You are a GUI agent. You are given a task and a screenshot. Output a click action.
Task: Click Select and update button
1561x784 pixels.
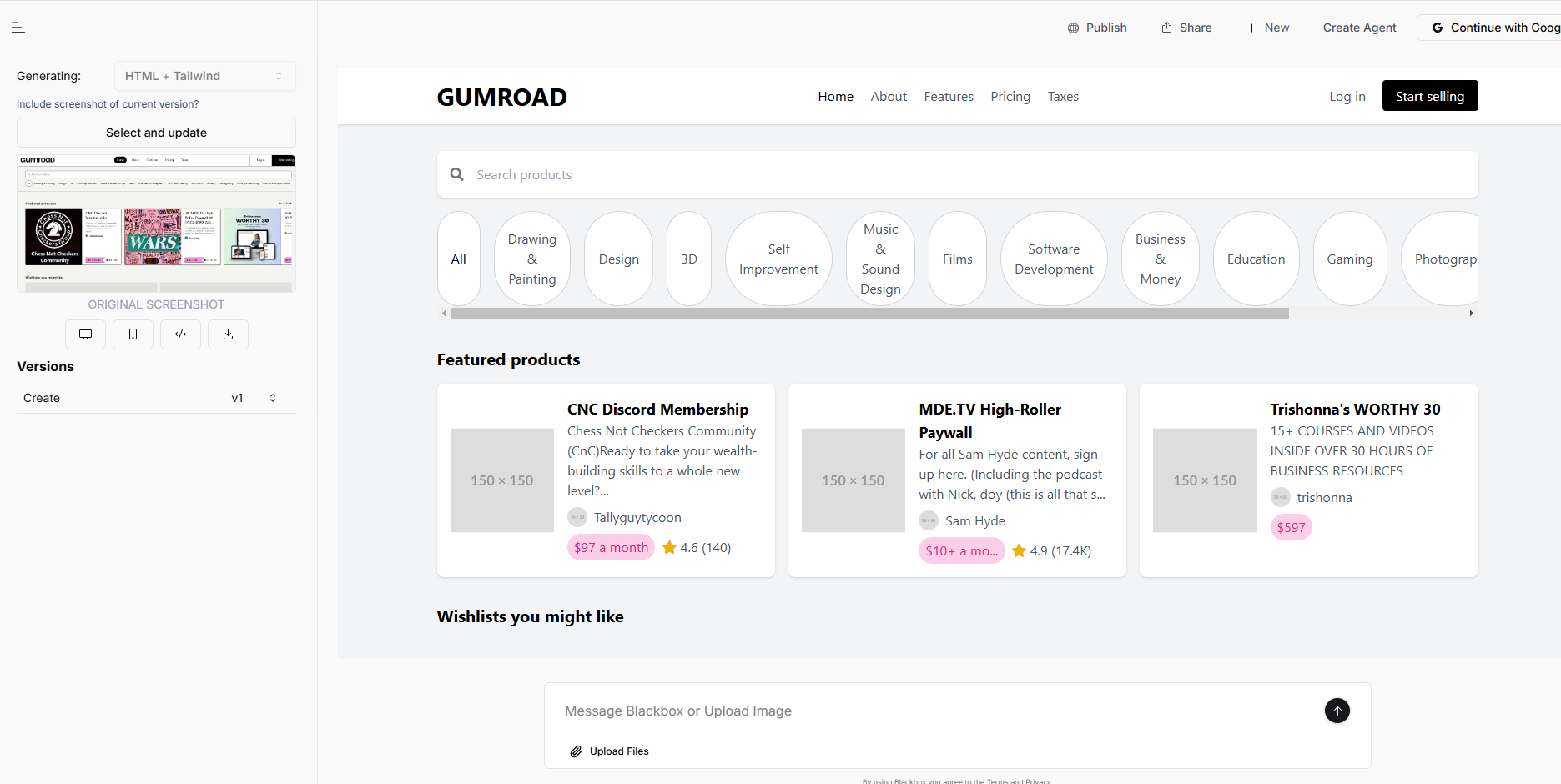156,133
